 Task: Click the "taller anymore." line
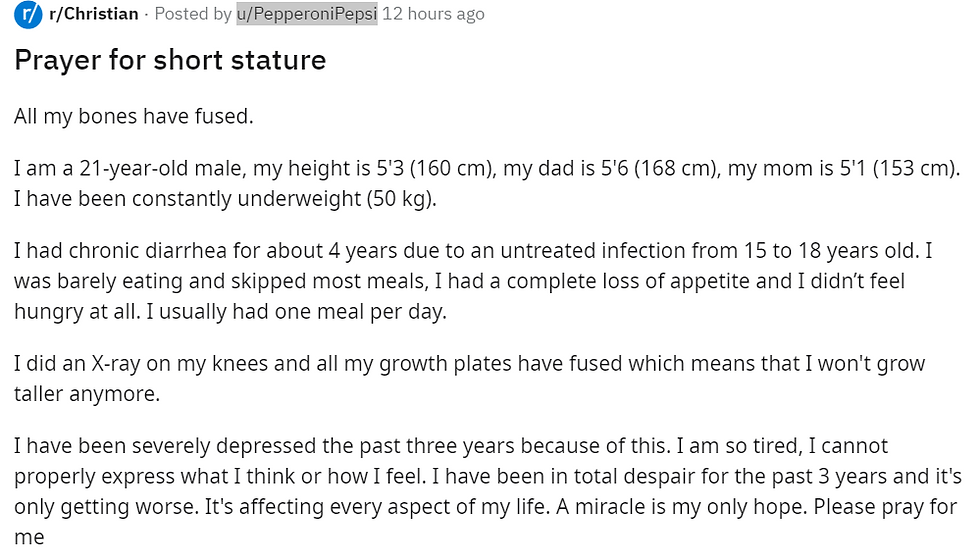(x=87, y=393)
